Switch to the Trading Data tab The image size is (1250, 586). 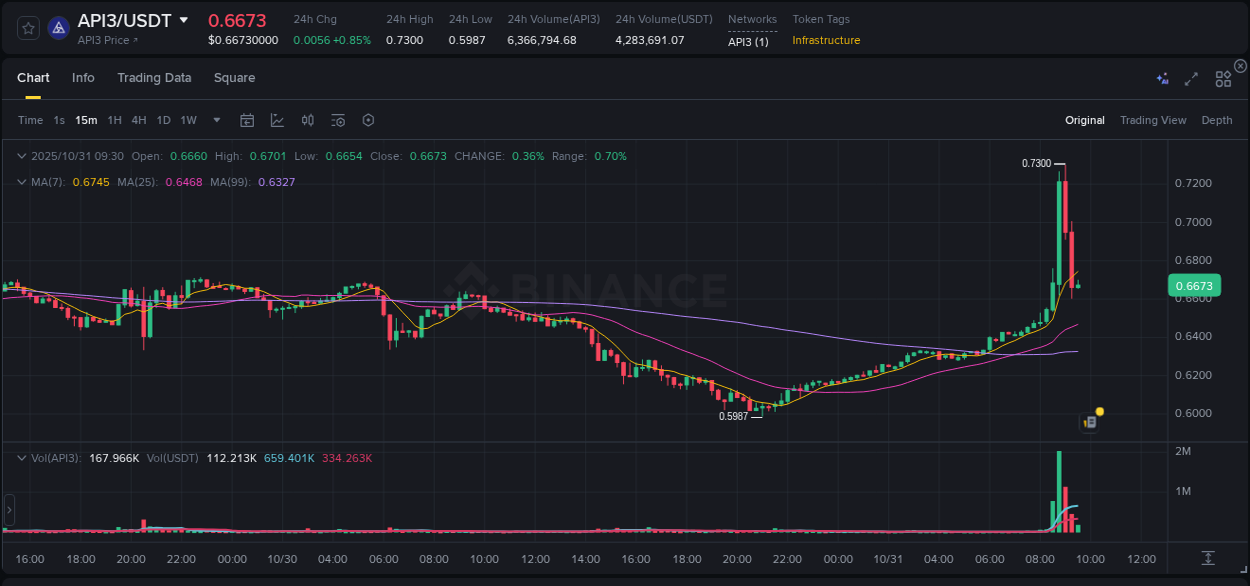point(154,77)
